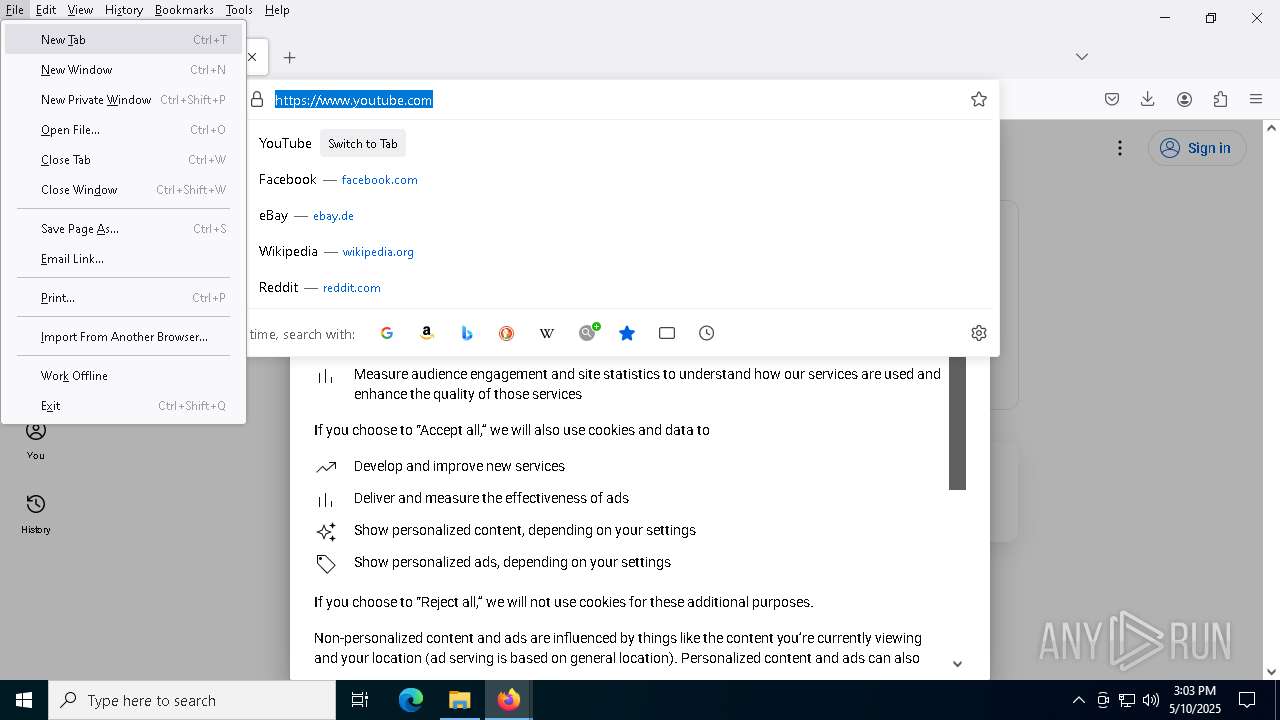Search open tabs using tabs icon
Image resolution: width=1280 pixels, height=720 pixels.
[x=667, y=333]
